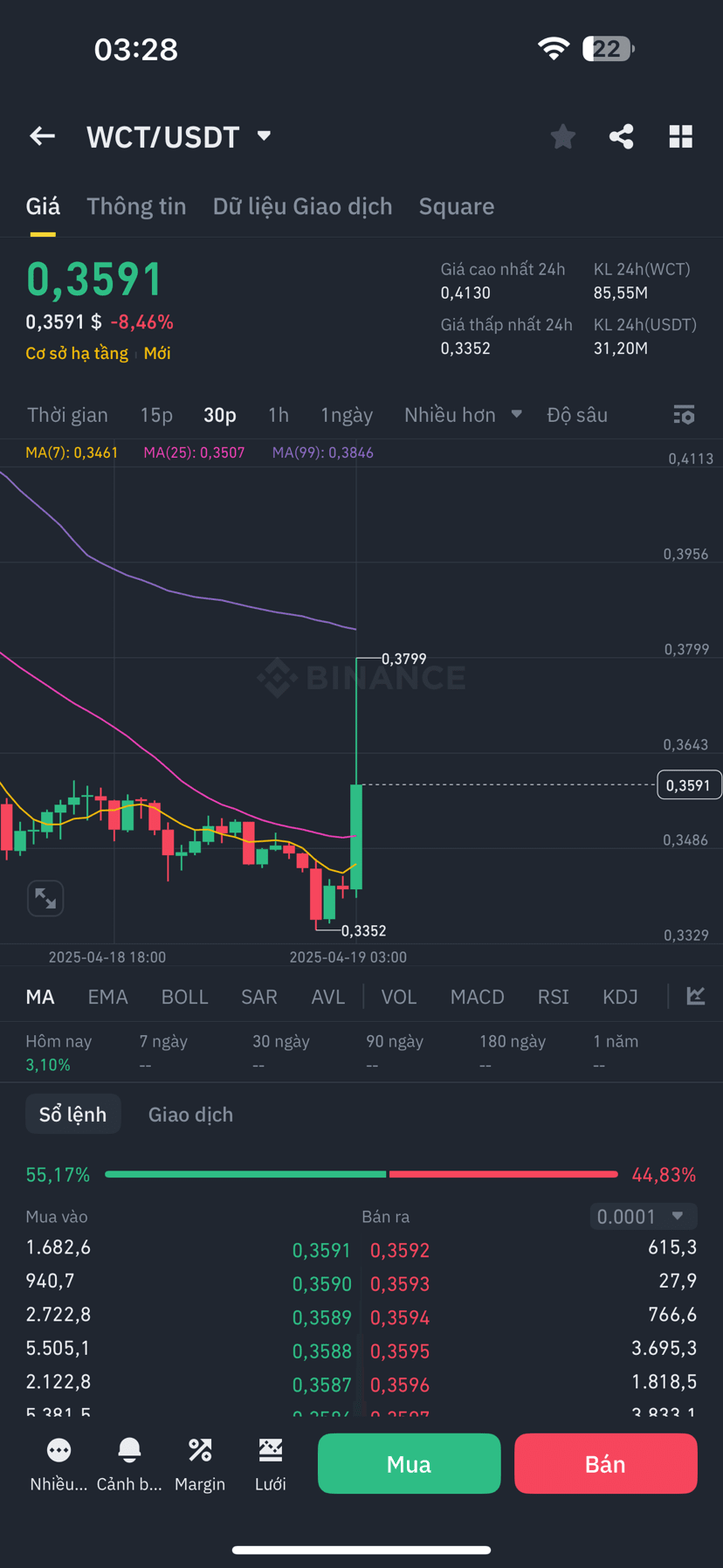Open the grid layout icon
The image size is (723, 1568).
click(x=681, y=136)
